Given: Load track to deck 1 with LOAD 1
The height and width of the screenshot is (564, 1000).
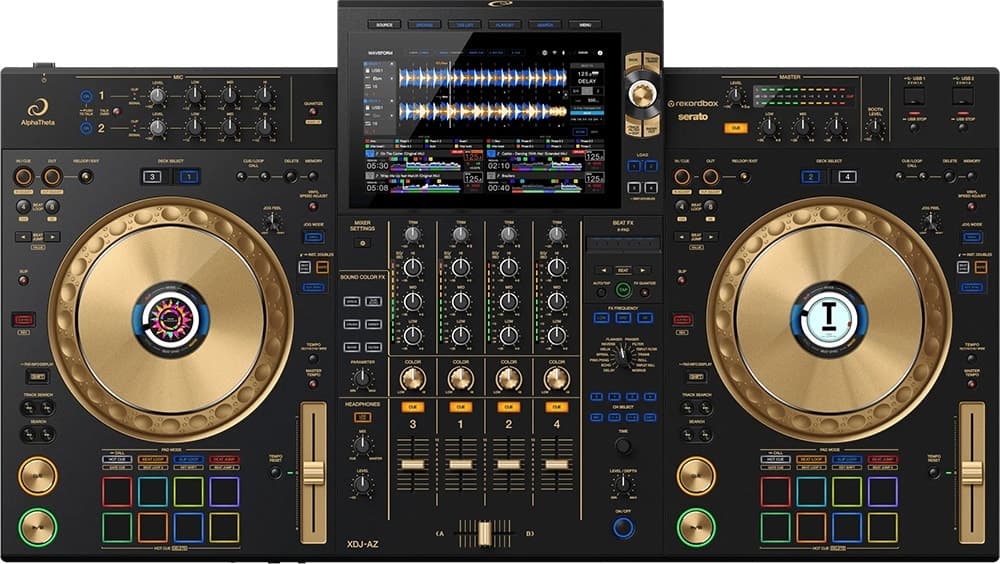Looking at the screenshot, I should point(635,166).
